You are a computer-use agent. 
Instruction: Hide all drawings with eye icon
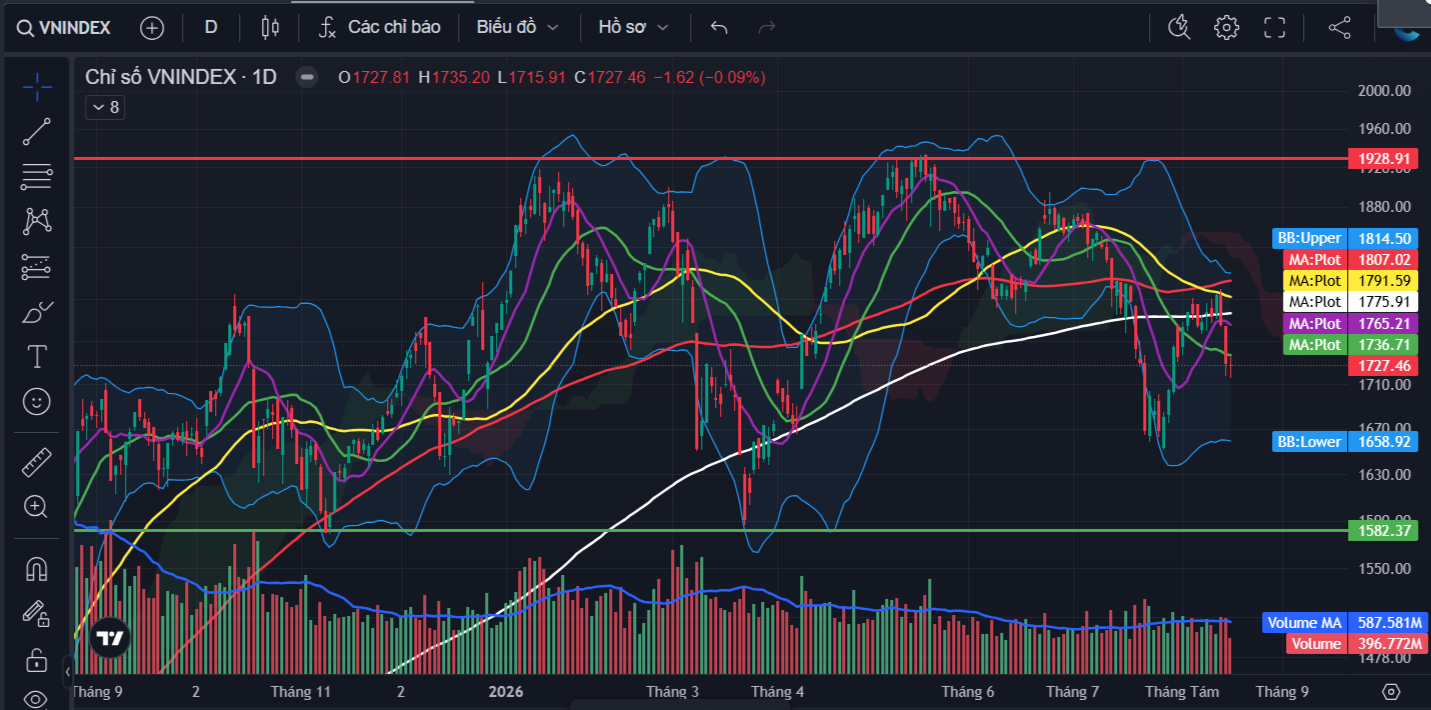click(x=36, y=698)
